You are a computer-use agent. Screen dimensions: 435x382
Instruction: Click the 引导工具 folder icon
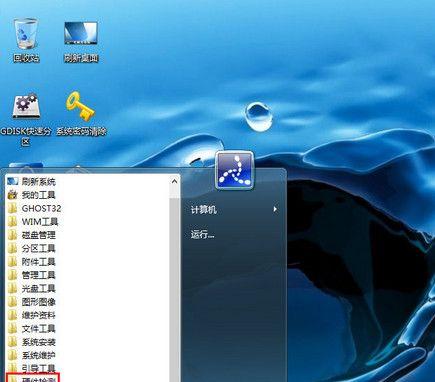tap(12, 368)
